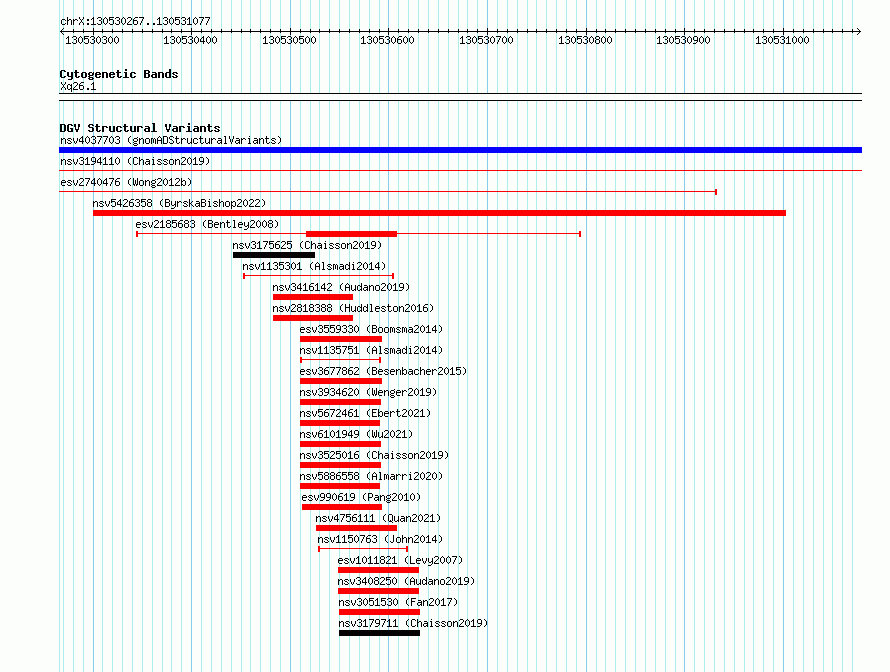
Task: Open esv3559330 (Boomsma2014) label
Action: pos(371,329)
